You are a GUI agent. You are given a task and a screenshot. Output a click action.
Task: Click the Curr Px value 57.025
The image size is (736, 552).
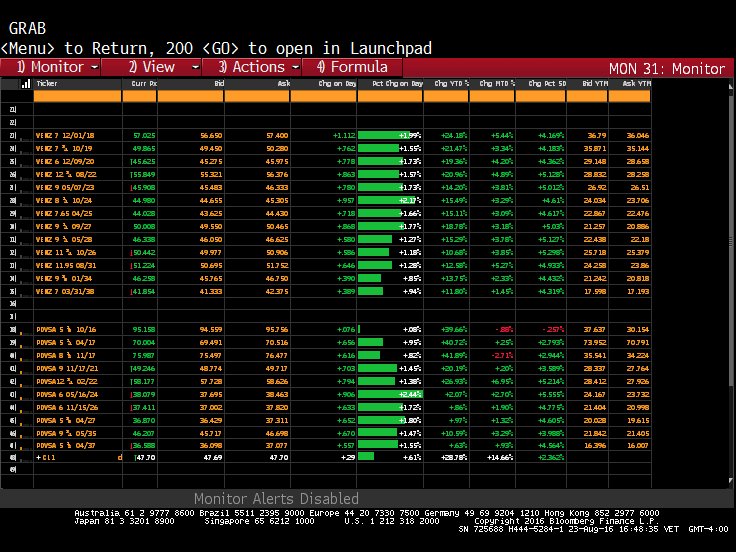pos(144,136)
